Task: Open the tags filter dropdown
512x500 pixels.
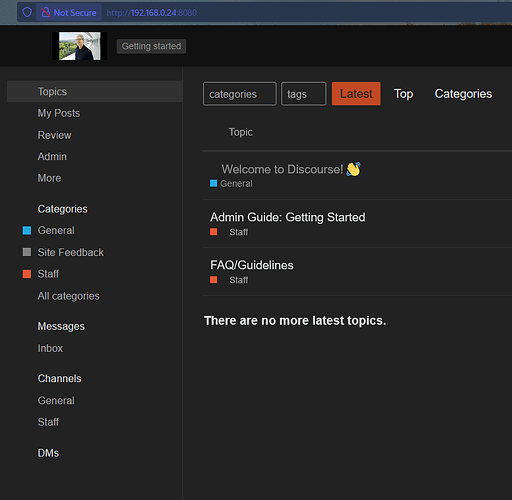Action: 304,94
